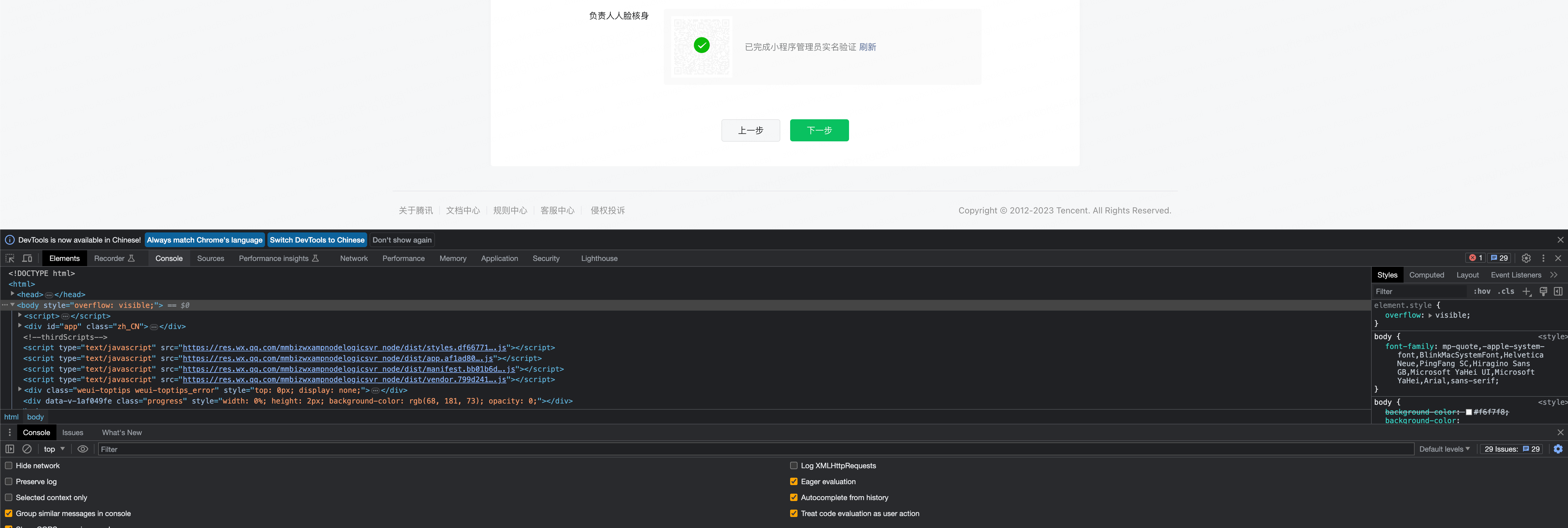This screenshot has width=1568, height=528.
Task: Toggle the device toolbar icon
Action: pos(27,258)
